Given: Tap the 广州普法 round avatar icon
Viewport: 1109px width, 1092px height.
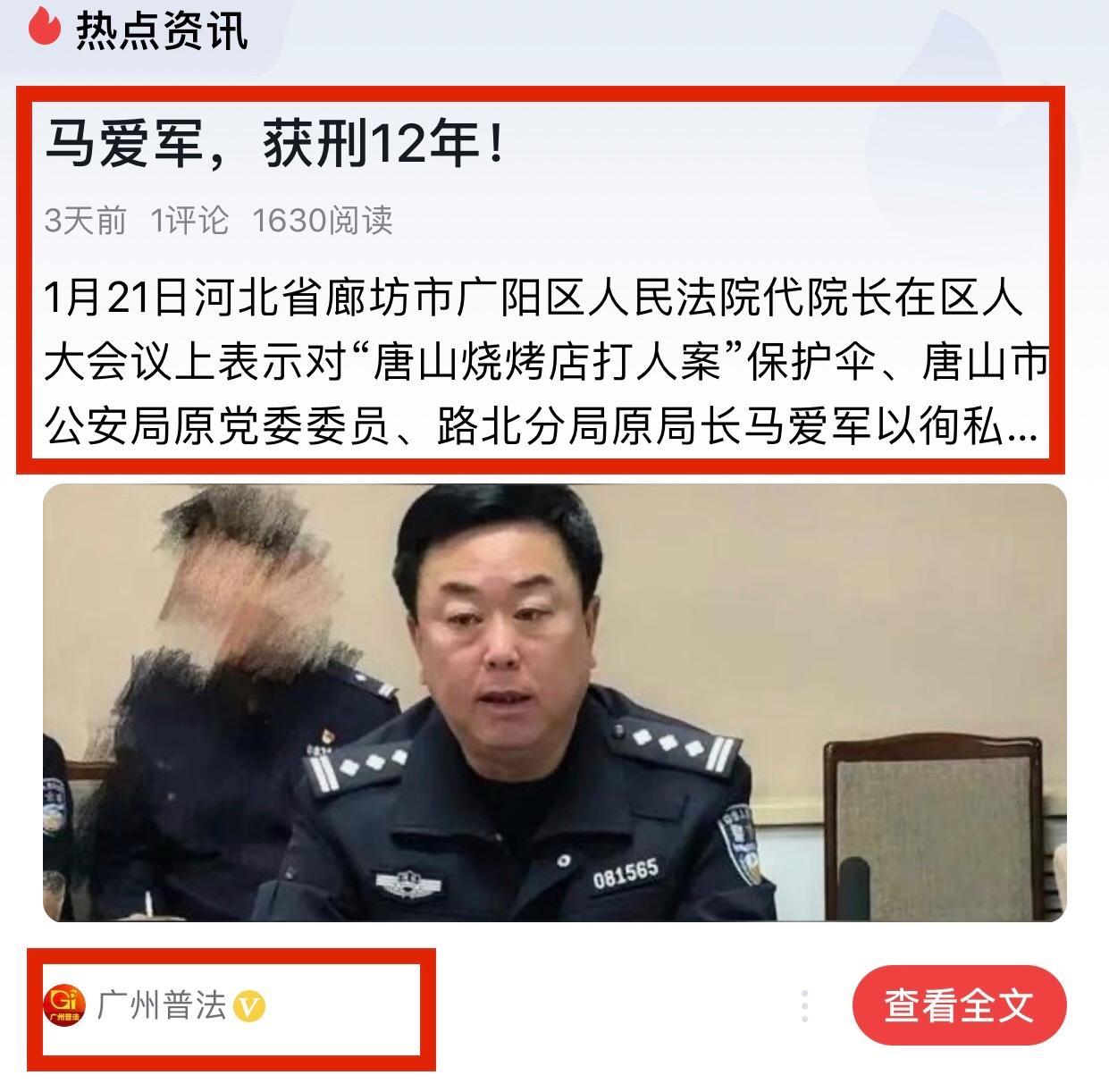Looking at the screenshot, I should (64, 1006).
